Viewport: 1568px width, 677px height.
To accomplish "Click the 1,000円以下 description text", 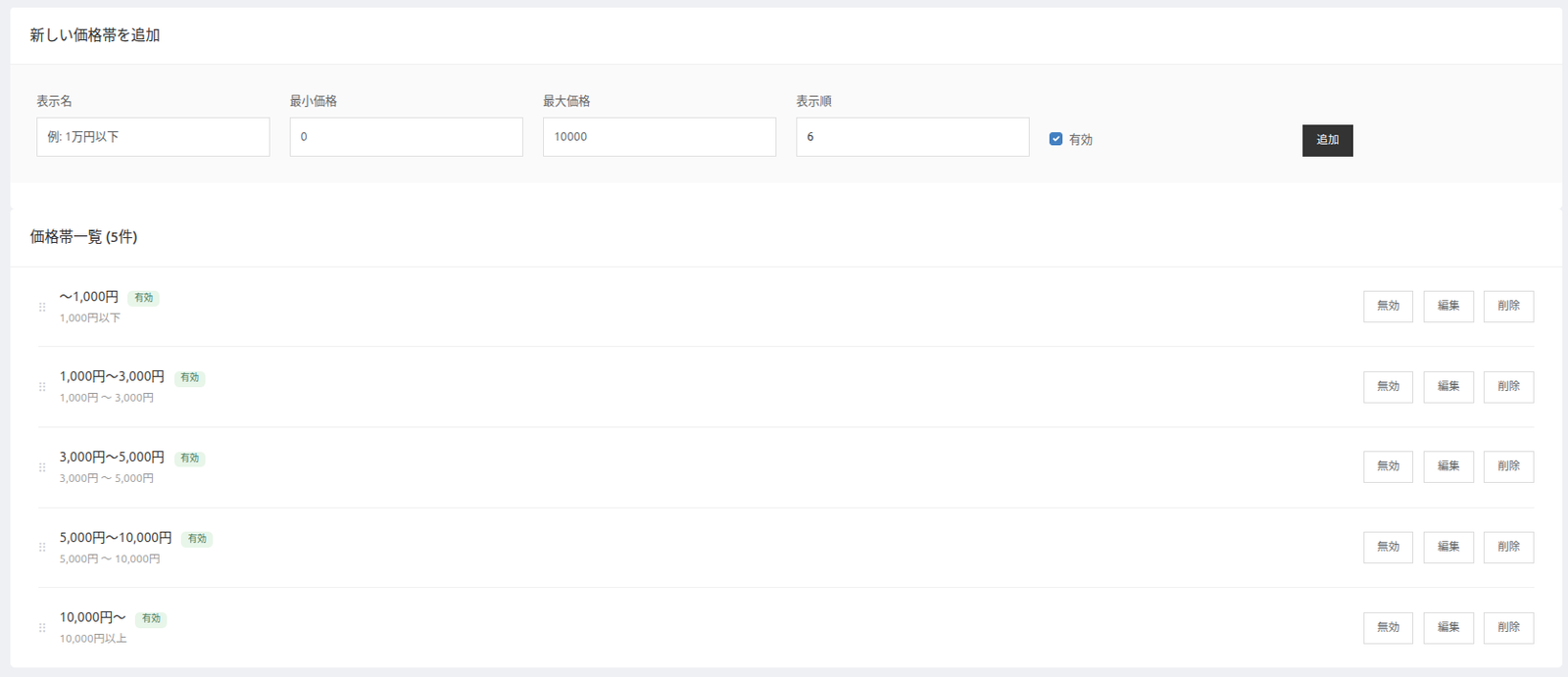I will tap(90, 318).
